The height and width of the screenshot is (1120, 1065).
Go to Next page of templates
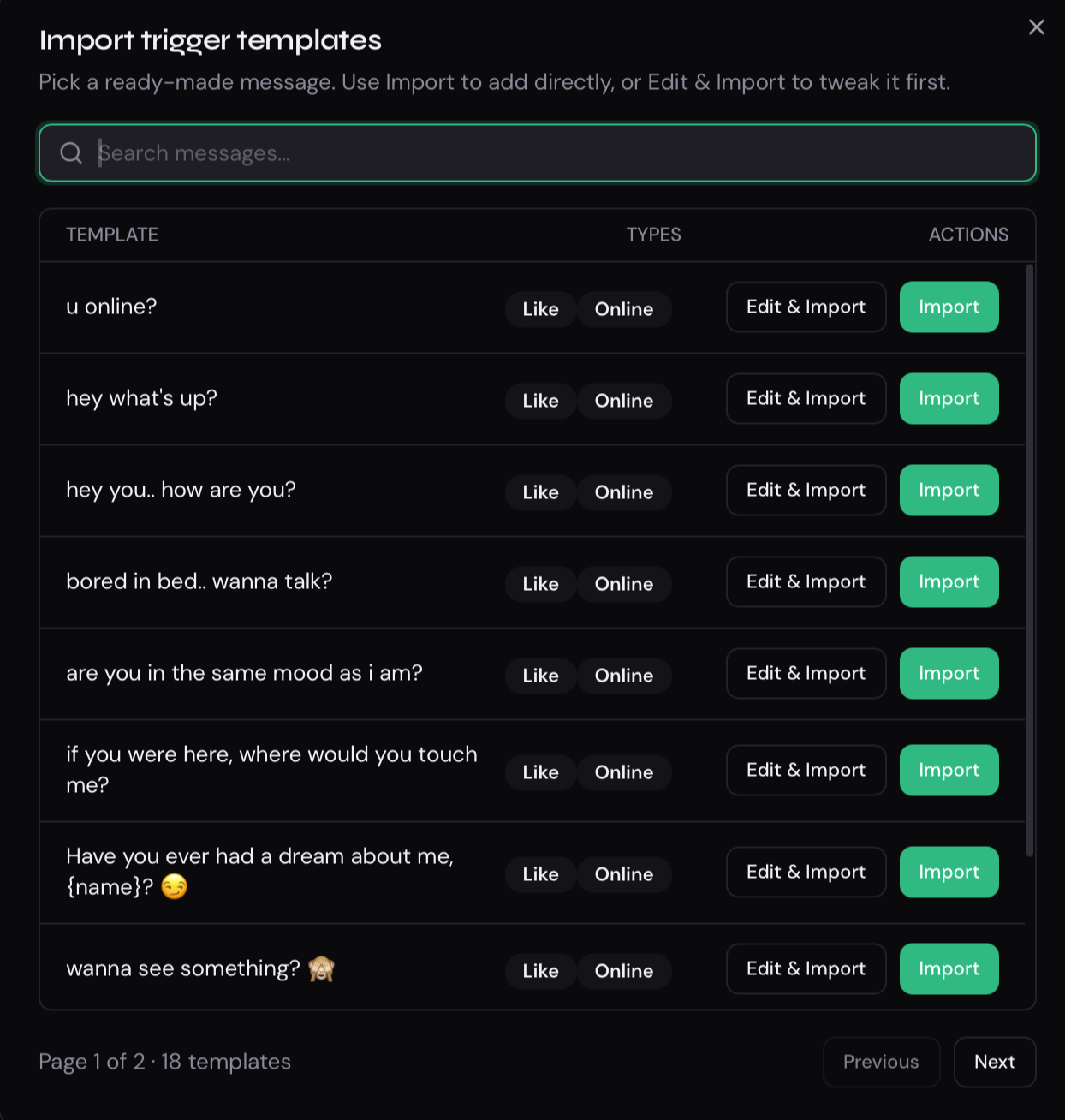(995, 1062)
